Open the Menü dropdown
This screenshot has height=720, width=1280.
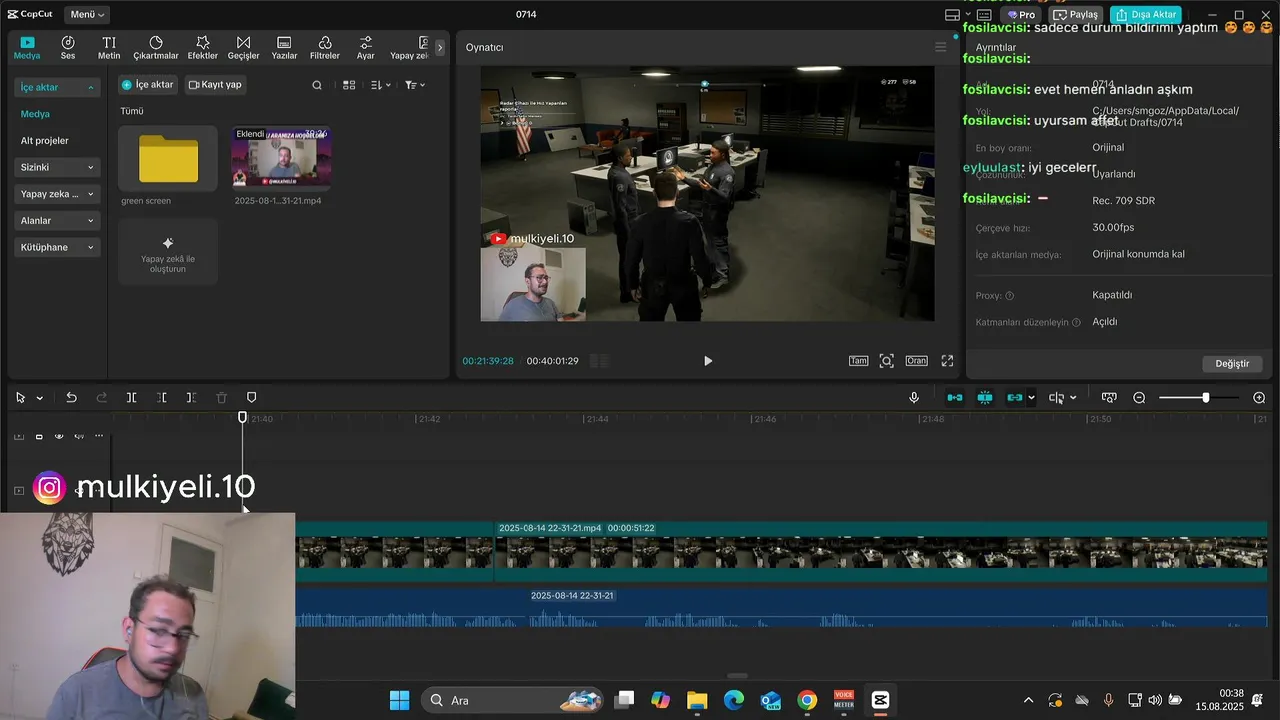[88, 14]
